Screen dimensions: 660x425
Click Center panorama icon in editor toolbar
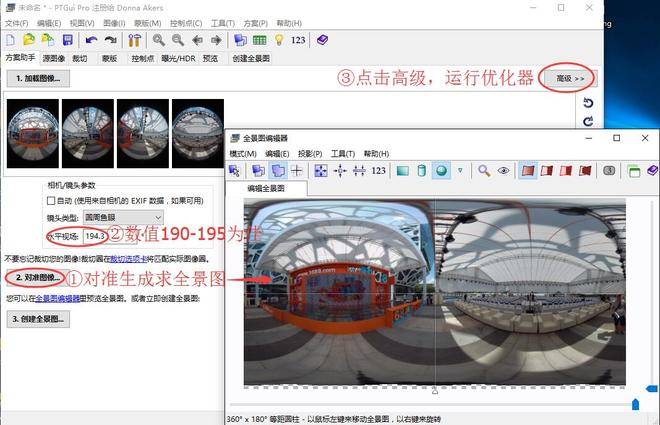coord(340,170)
